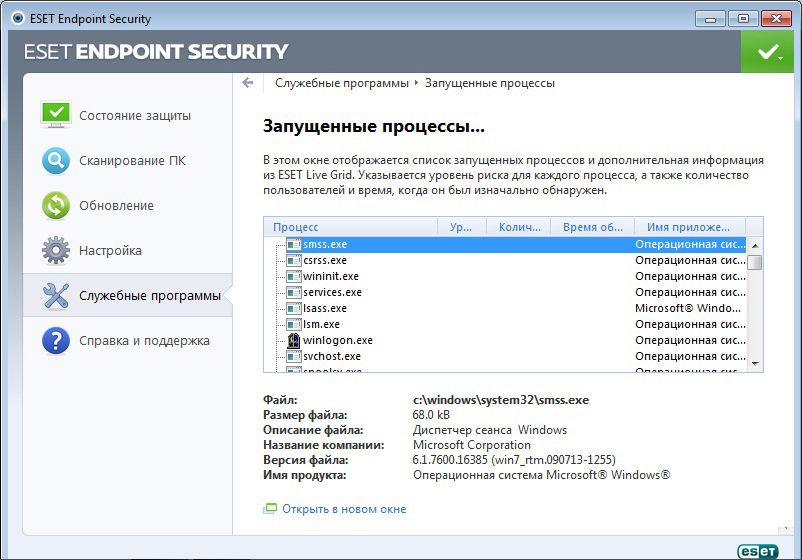Click the Help and support question icon
The height and width of the screenshot is (560, 802).
(x=56, y=341)
